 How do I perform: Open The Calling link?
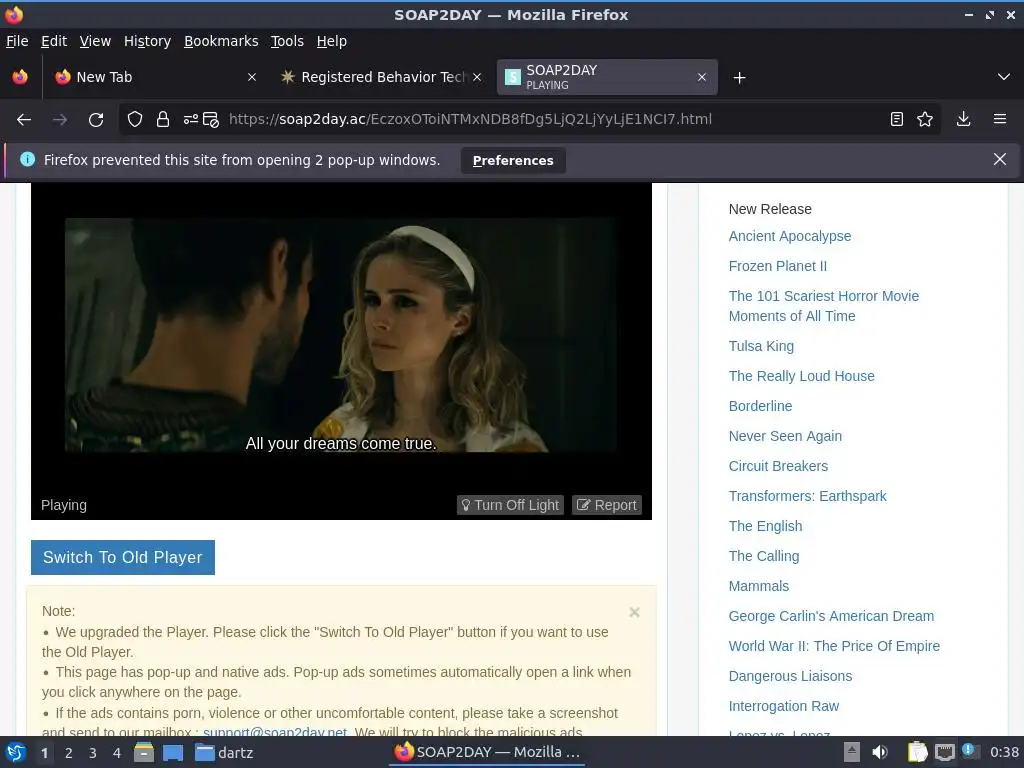click(764, 556)
